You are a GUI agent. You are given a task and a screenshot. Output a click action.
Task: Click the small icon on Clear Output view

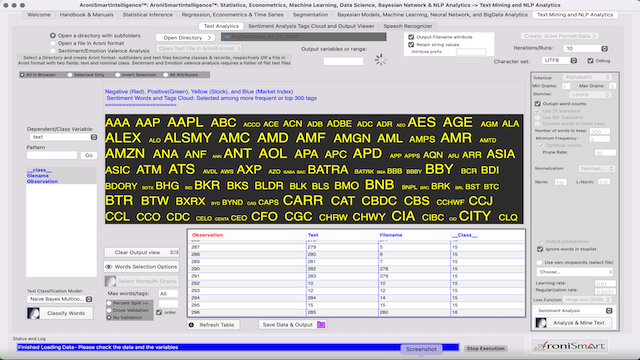[174, 252]
